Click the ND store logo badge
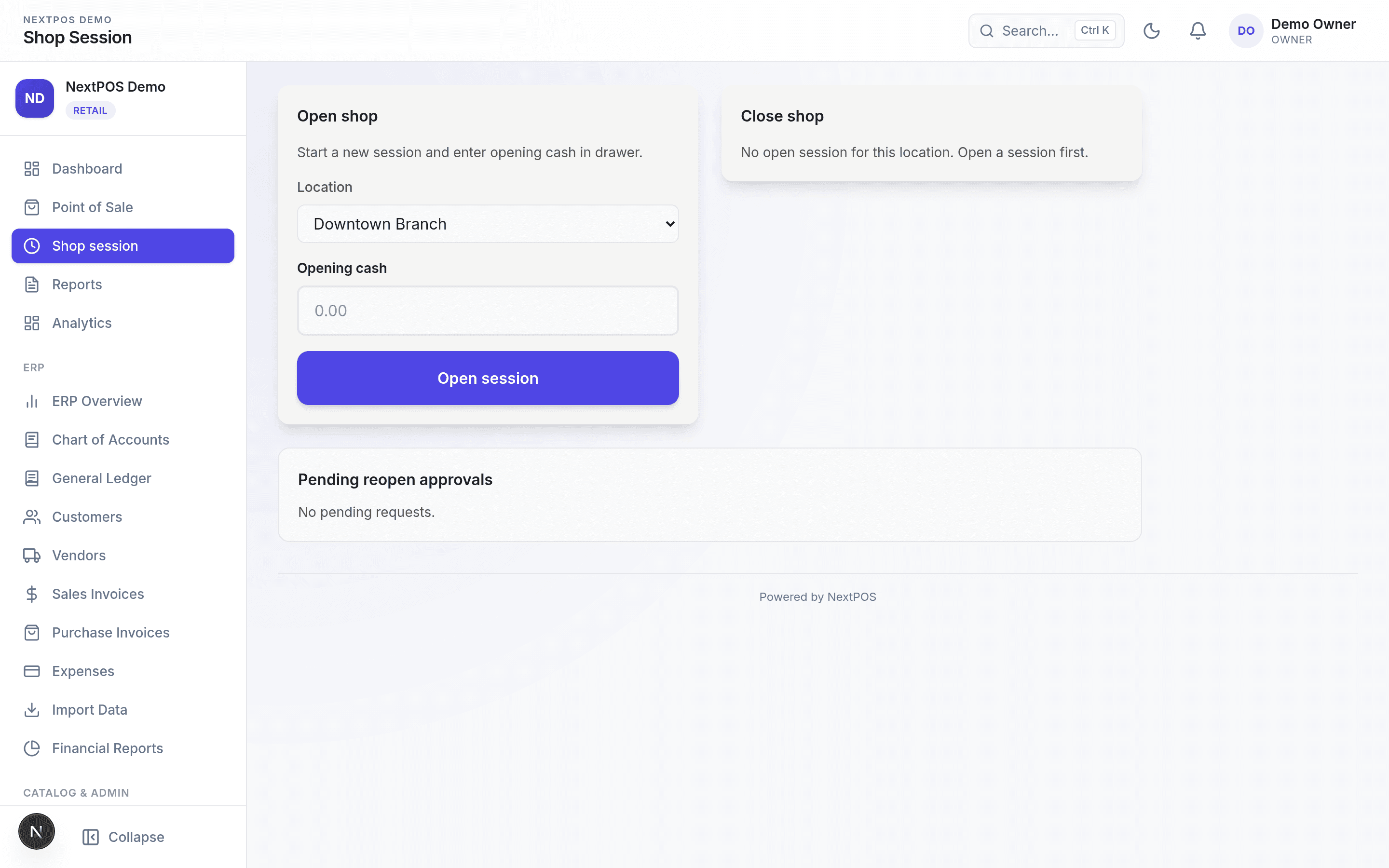The height and width of the screenshot is (868, 1389). coord(34,98)
